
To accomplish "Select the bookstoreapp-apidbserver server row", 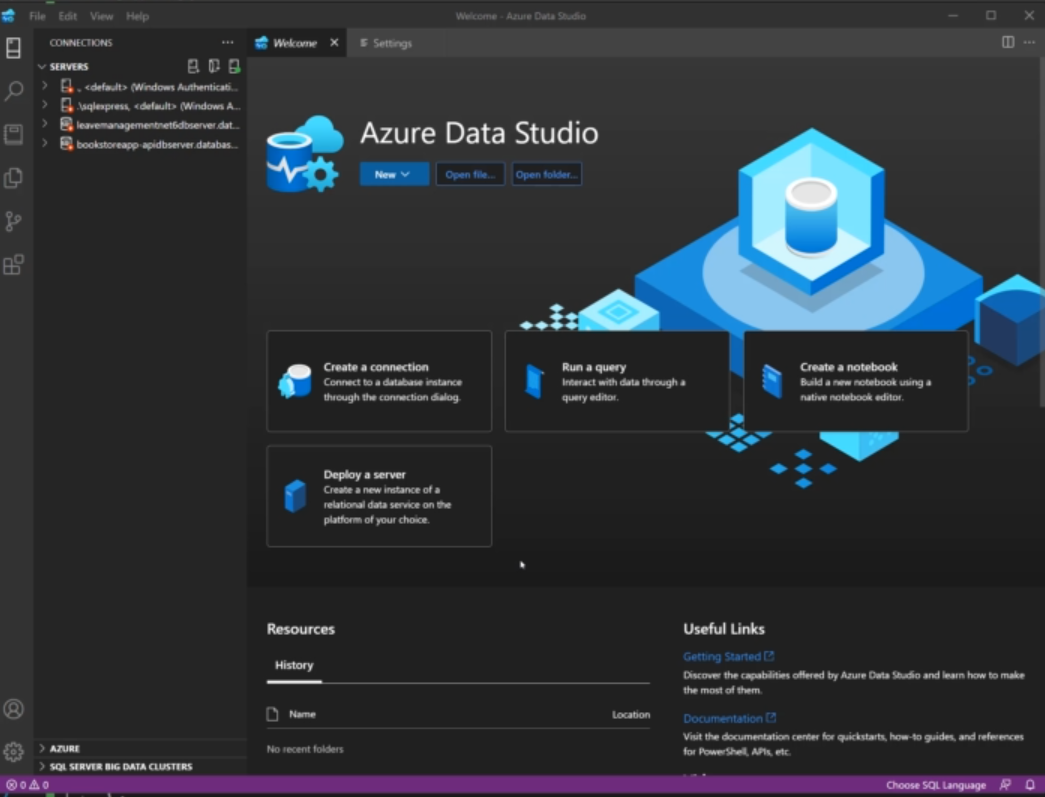I will 141,144.
